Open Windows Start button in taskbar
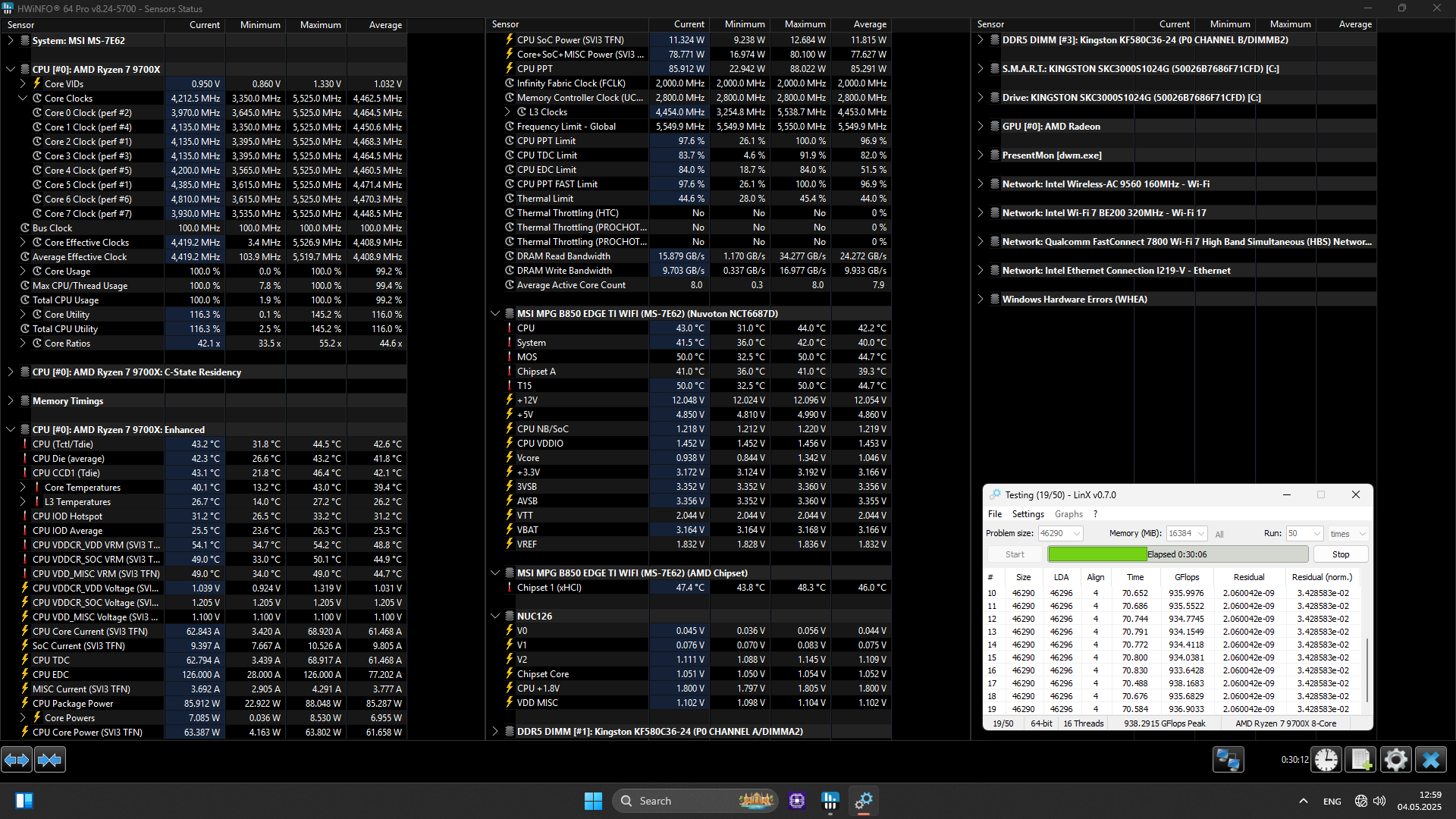 pyautogui.click(x=593, y=801)
